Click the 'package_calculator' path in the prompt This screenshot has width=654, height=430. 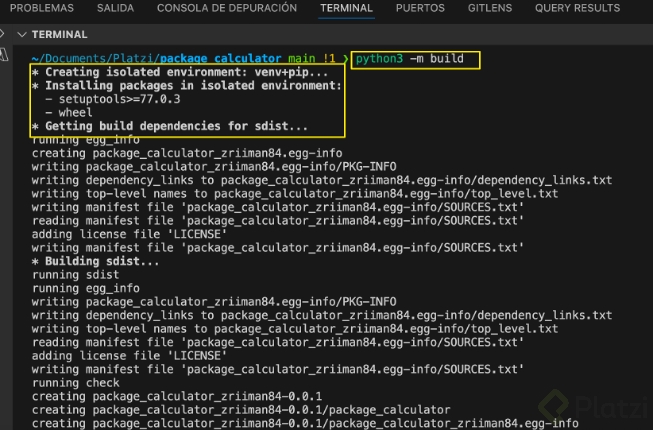point(220,59)
